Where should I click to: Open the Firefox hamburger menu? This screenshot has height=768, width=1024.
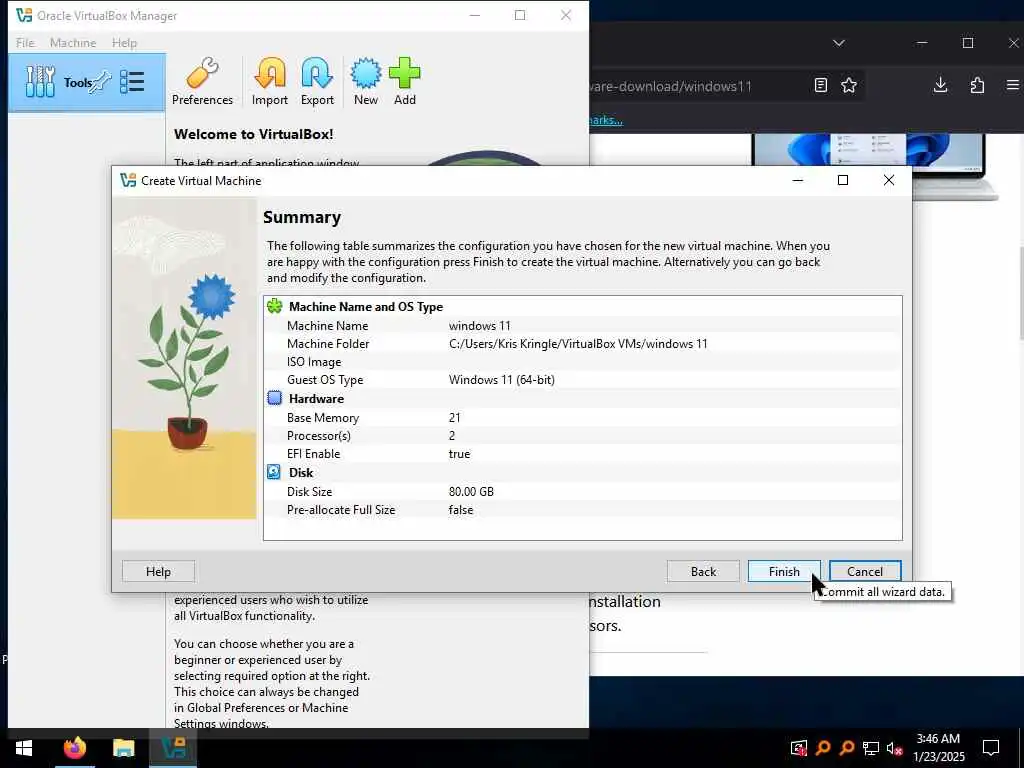(1013, 85)
